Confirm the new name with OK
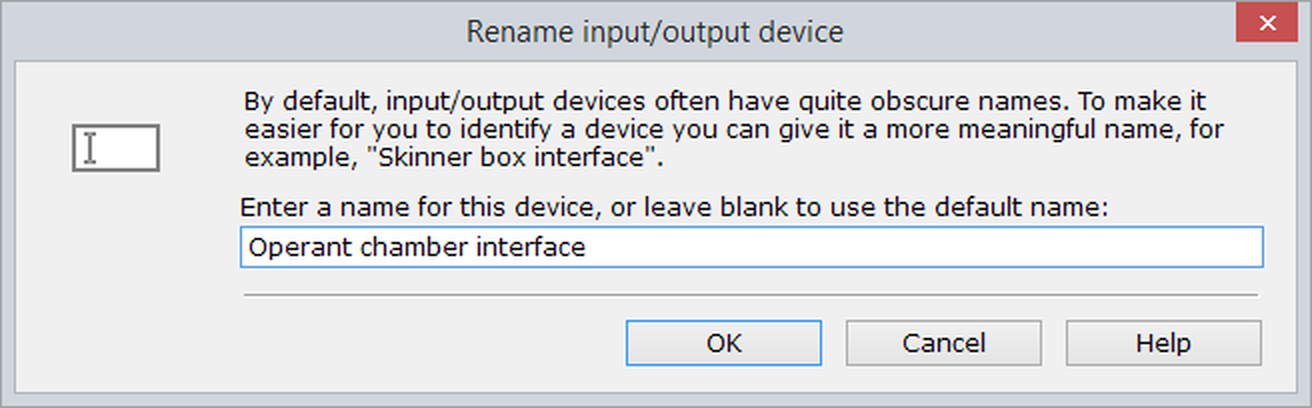Screen dimensions: 1312x408 (x=724, y=343)
